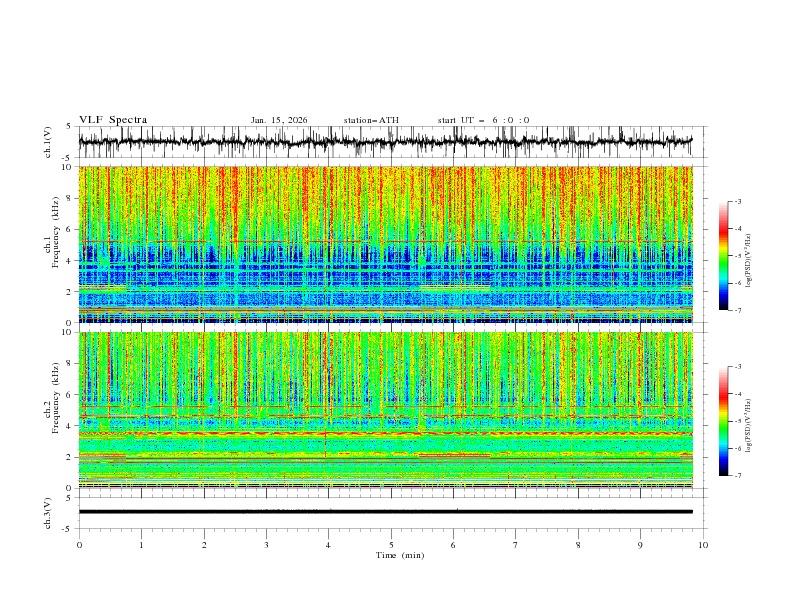
Task: Click the ch.3 flat voltage trace
Action: click(385, 512)
